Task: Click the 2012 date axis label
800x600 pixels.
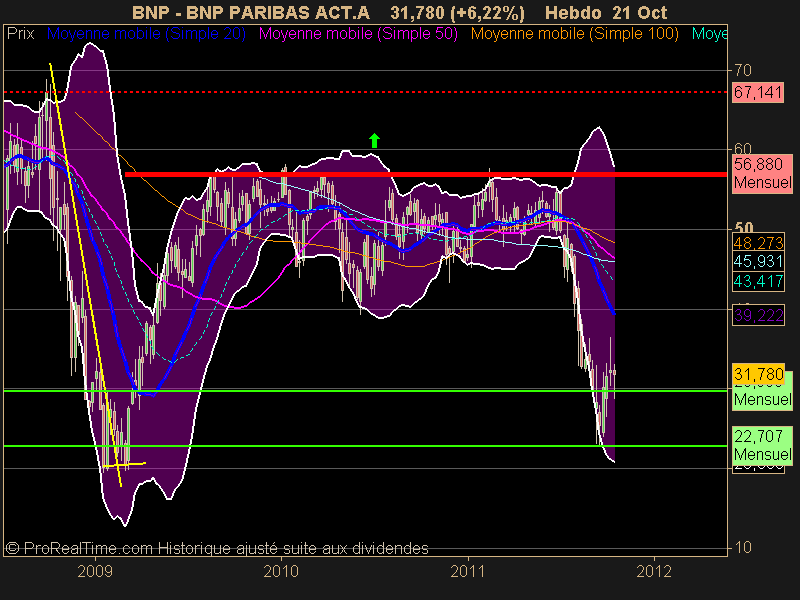Action: (x=654, y=571)
